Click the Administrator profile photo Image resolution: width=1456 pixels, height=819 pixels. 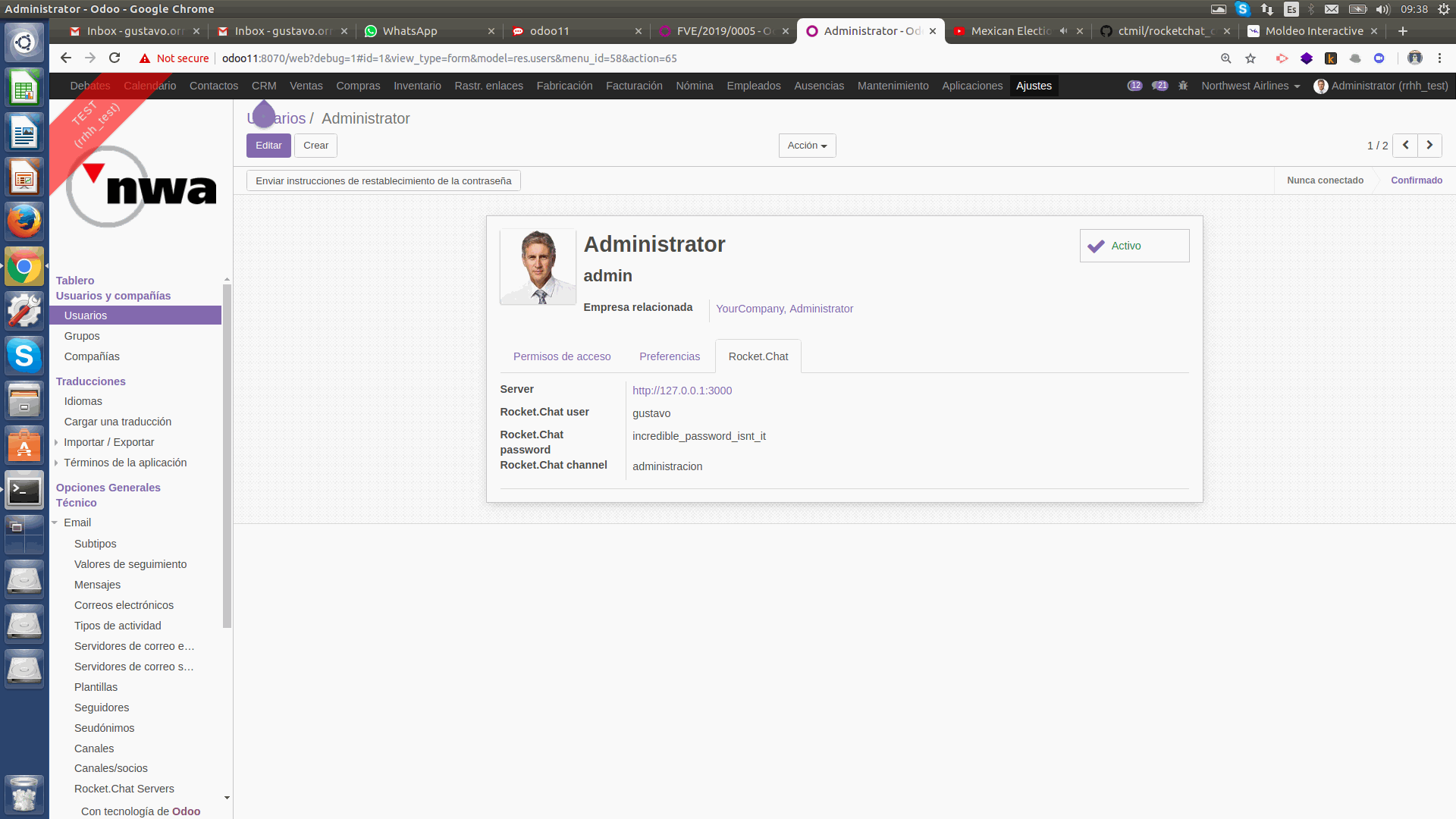click(x=538, y=267)
